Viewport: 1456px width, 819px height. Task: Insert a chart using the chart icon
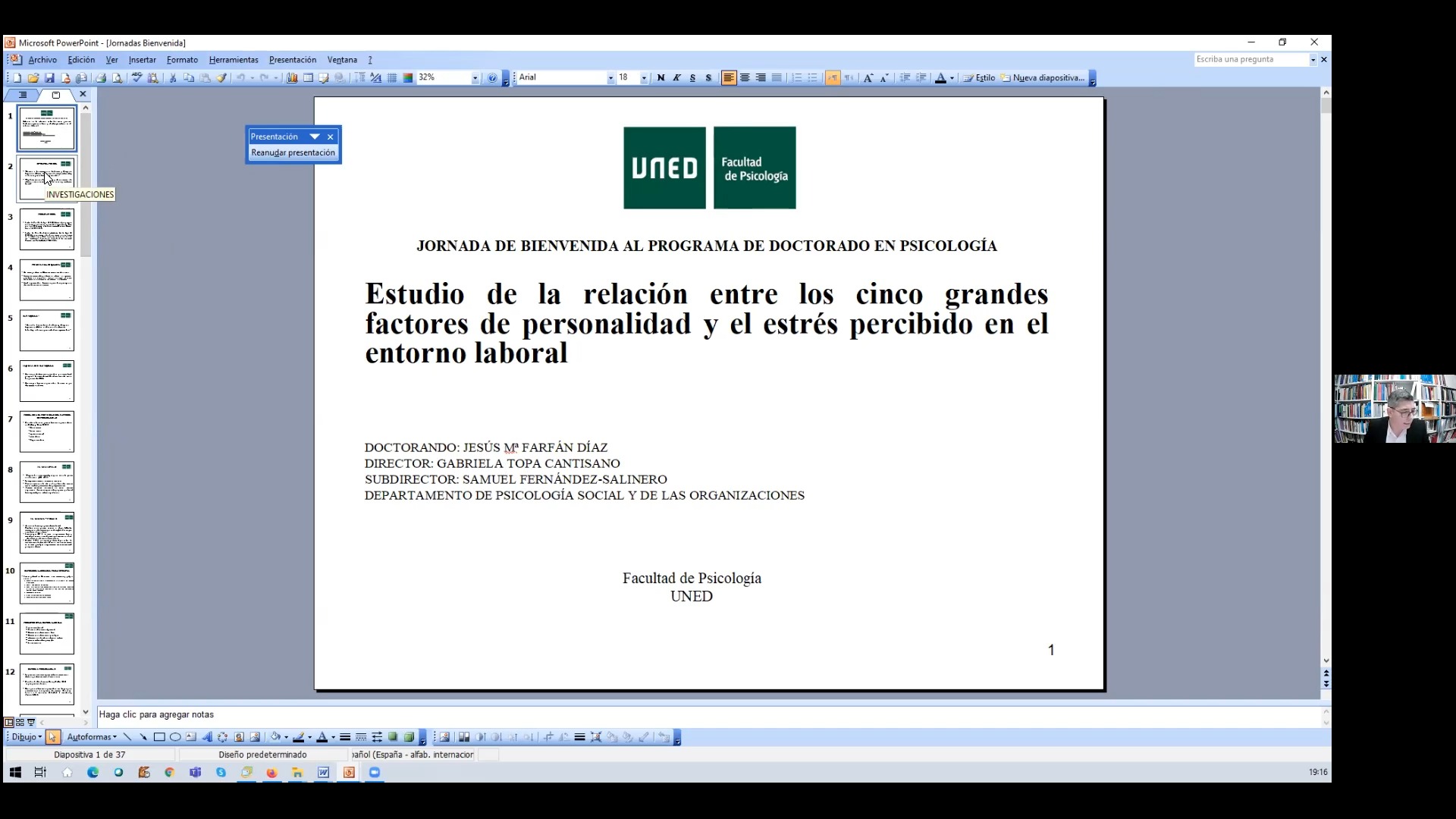(292, 78)
